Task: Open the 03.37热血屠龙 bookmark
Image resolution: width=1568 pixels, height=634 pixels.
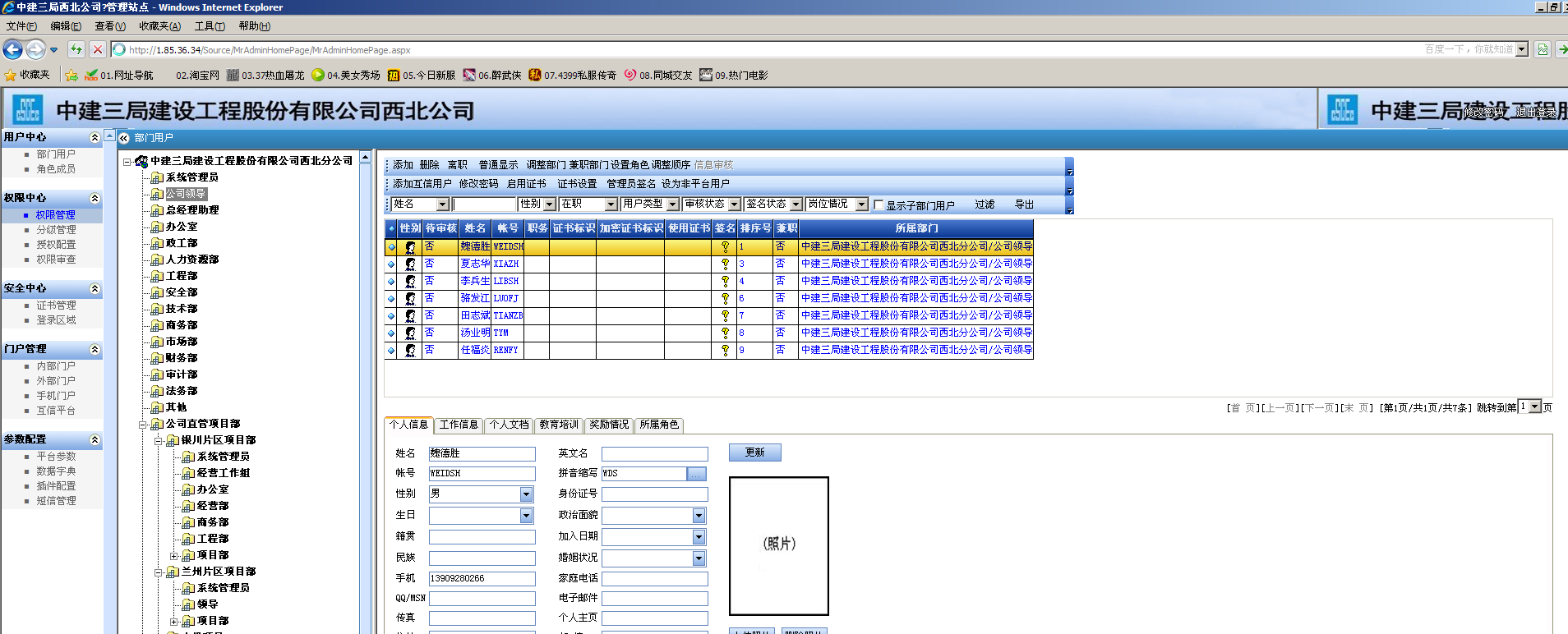Action: tap(265, 75)
